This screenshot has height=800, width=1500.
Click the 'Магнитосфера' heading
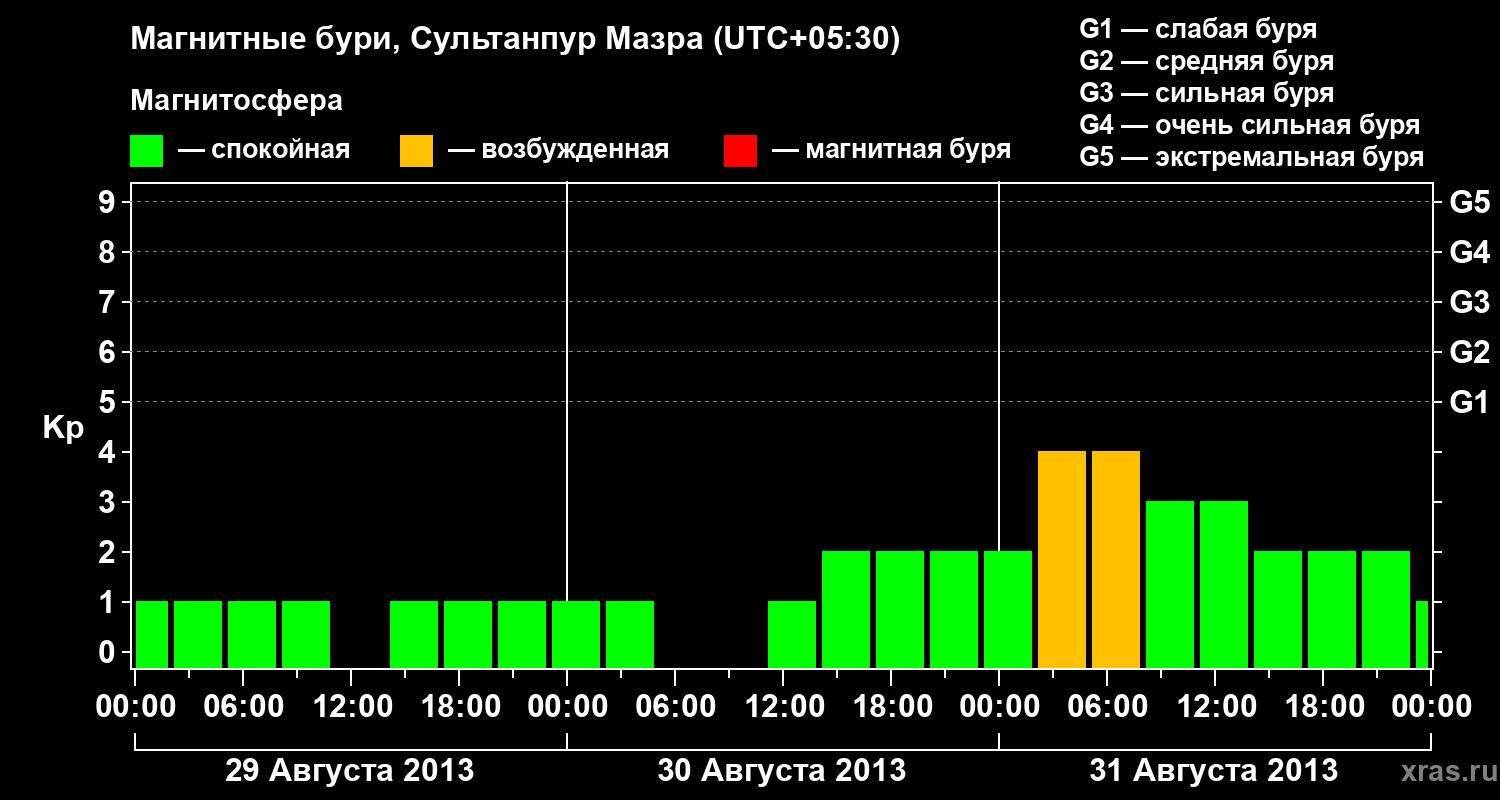click(236, 101)
